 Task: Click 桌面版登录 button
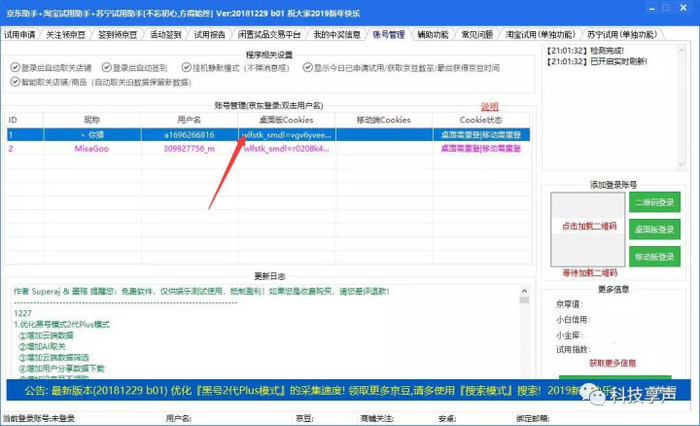[x=654, y=230]
